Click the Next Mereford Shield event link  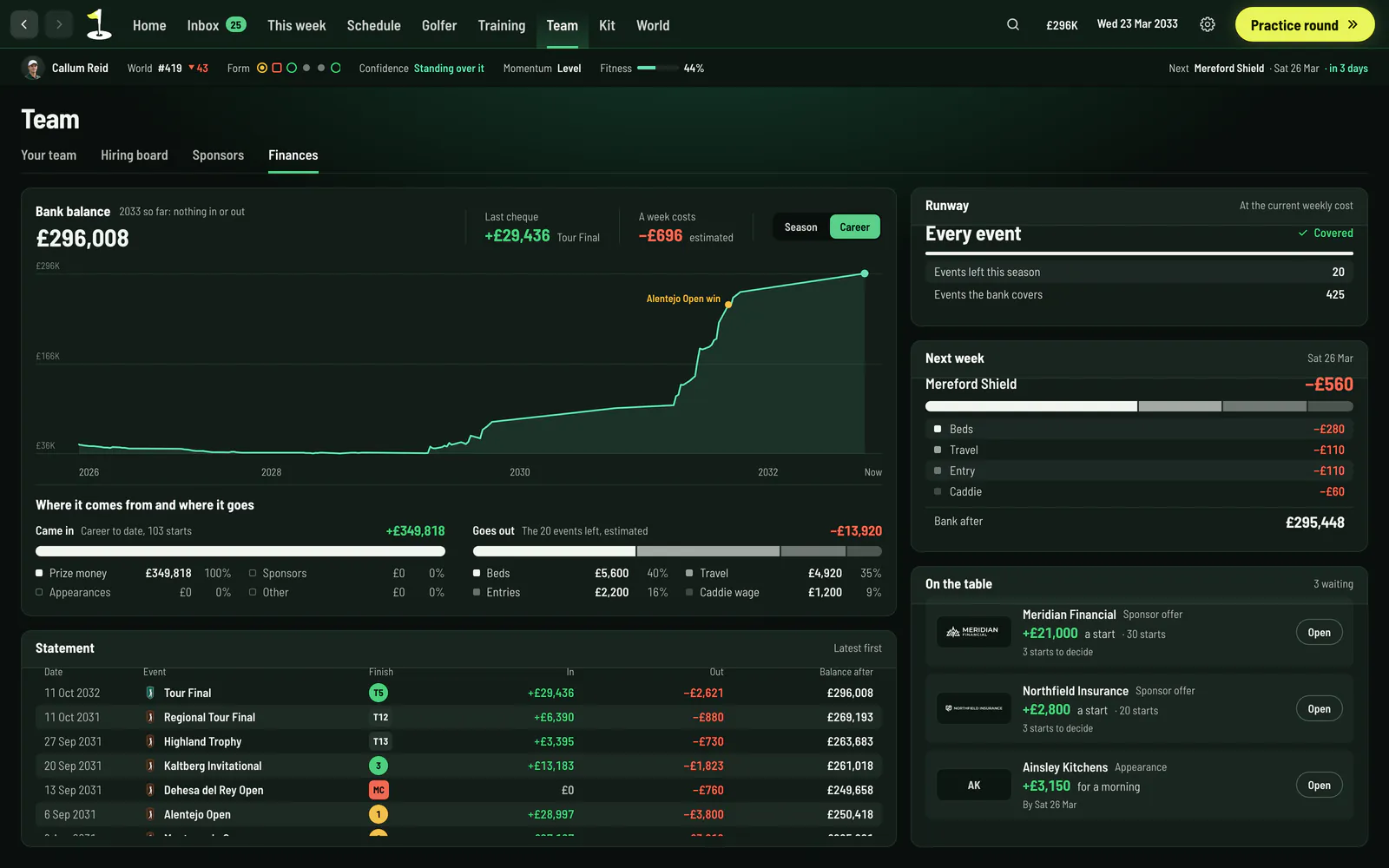1267,68
